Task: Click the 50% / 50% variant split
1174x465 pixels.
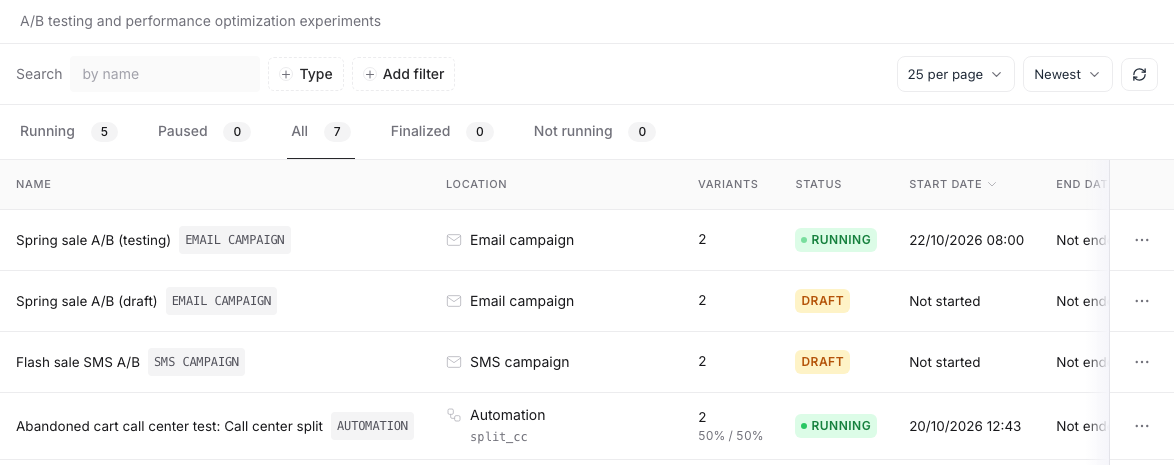Action: (x=730, y=436)
